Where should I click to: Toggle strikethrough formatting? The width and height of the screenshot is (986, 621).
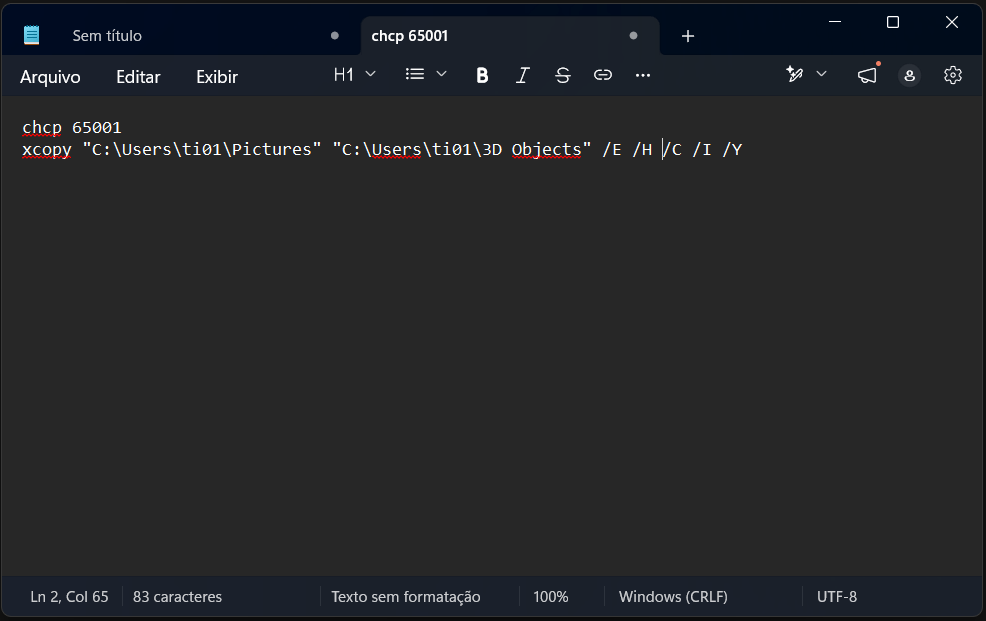click(563, 75)
